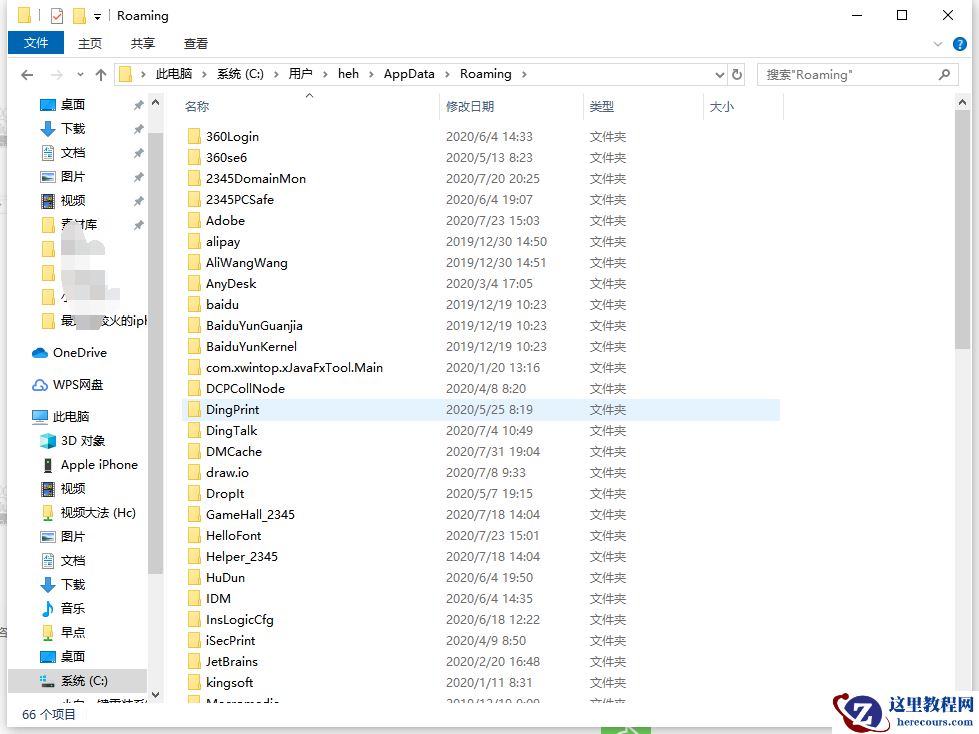
Task: Select the kingsoft folder
Action: (229, 682)
